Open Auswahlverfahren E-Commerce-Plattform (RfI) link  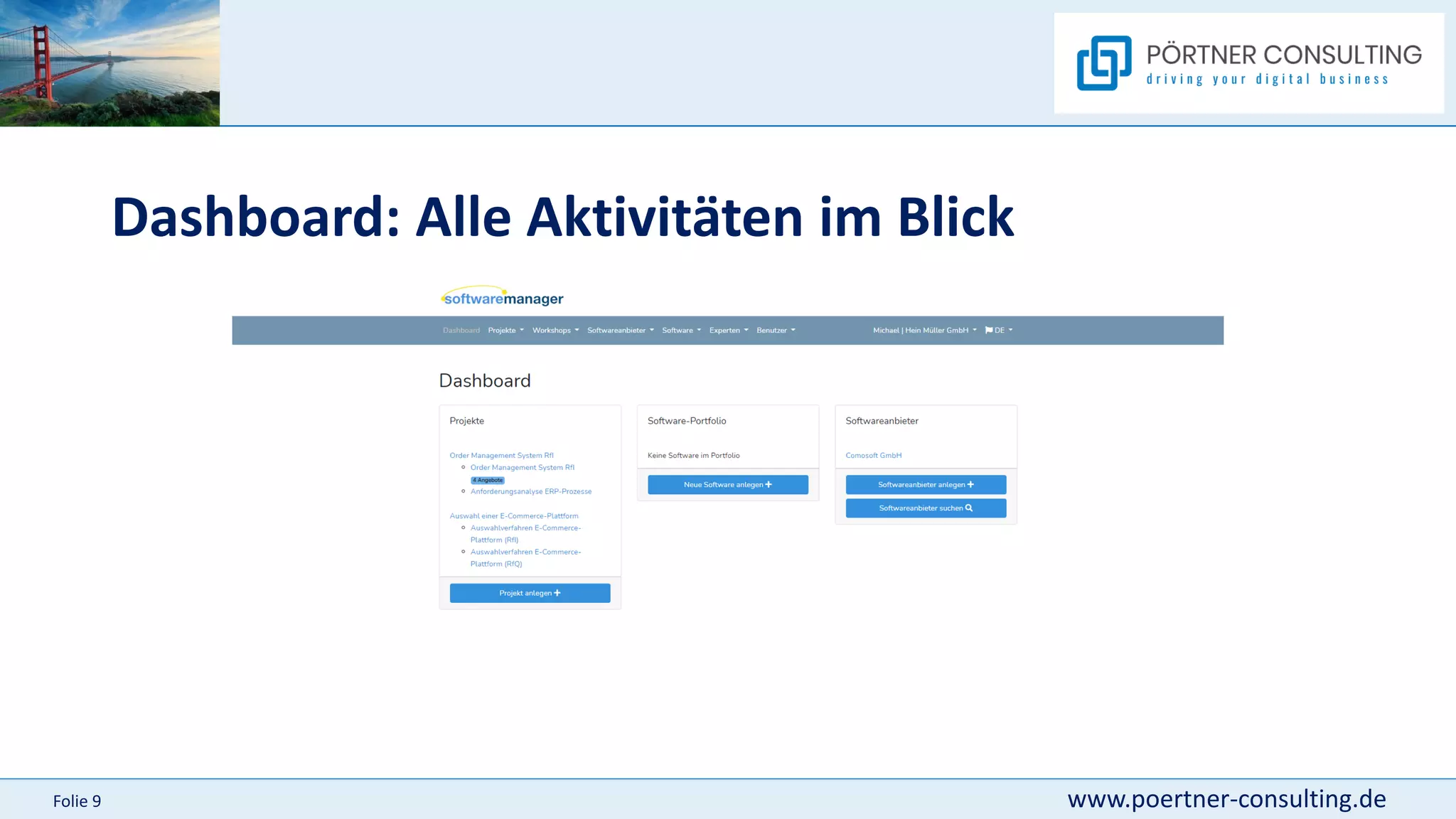(525, 534)
